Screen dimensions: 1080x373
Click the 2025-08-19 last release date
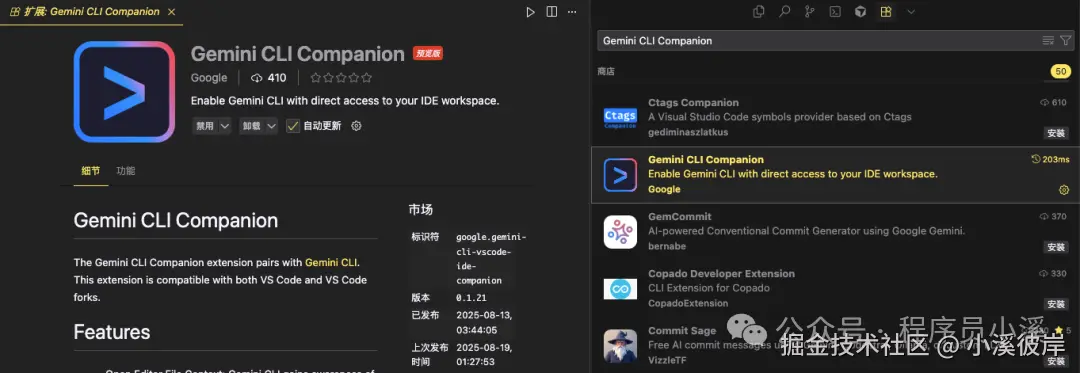pos(485,354)
